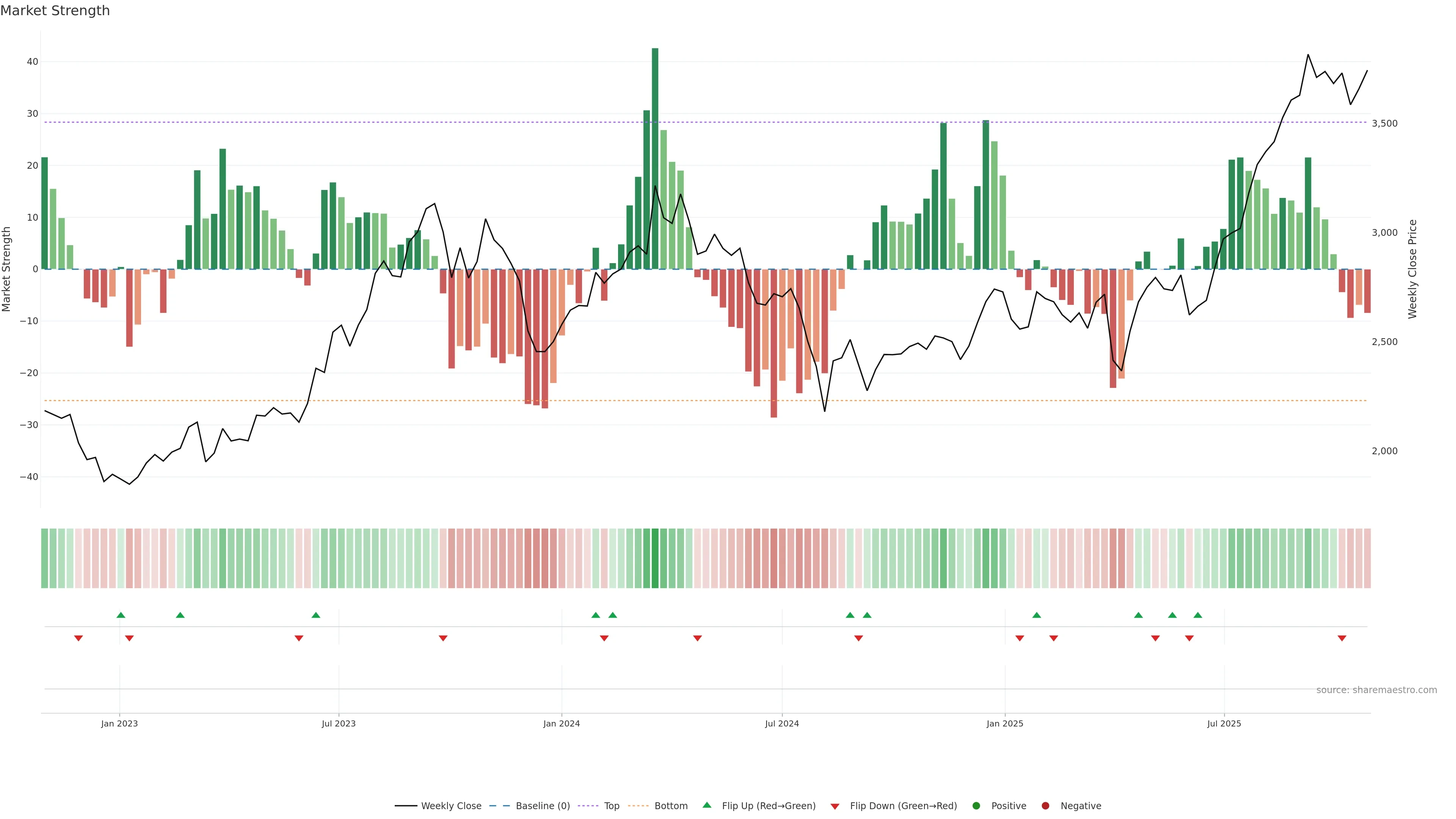1456x819 pixels.
Task: Click the Market Strength chart title
Action: pyautogui.click(x=55, y=11)
